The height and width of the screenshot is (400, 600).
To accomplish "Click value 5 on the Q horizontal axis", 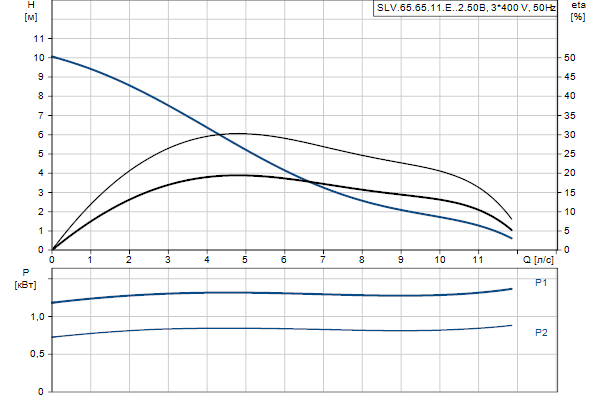I will point(246,259).
